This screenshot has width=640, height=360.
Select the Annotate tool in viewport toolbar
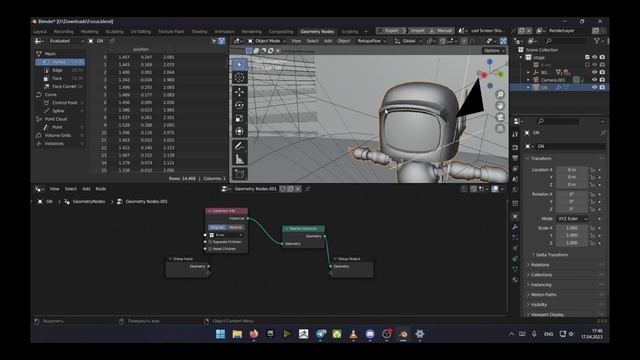coord(240,146)
